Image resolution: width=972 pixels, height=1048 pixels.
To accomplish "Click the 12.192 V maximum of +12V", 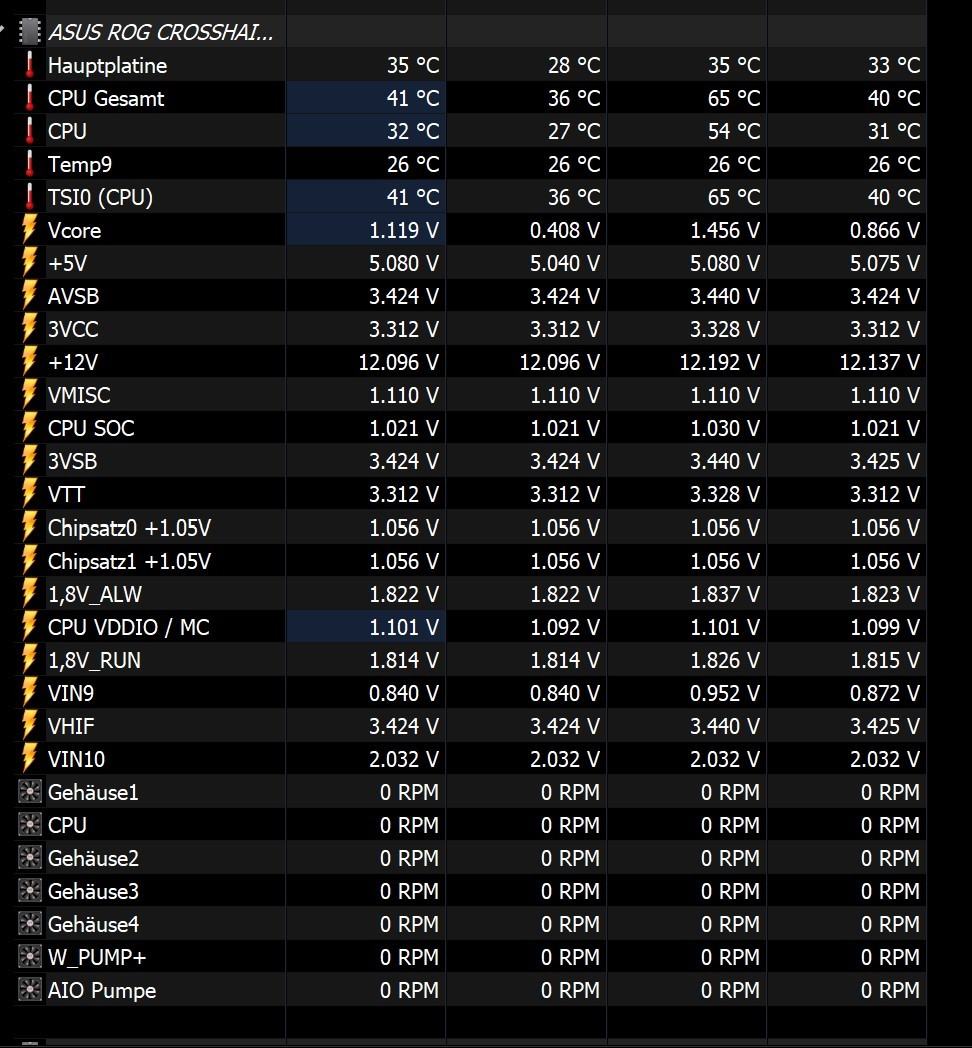I will coord(719,362).
